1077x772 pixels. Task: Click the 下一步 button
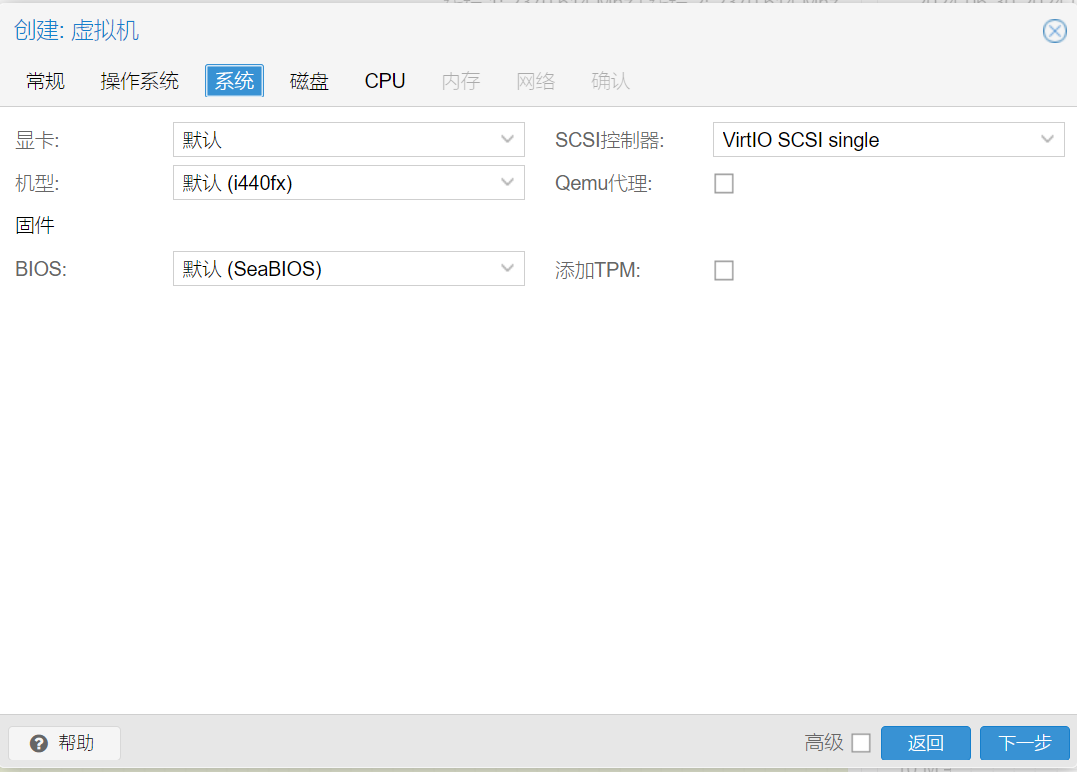point(1025,743)
